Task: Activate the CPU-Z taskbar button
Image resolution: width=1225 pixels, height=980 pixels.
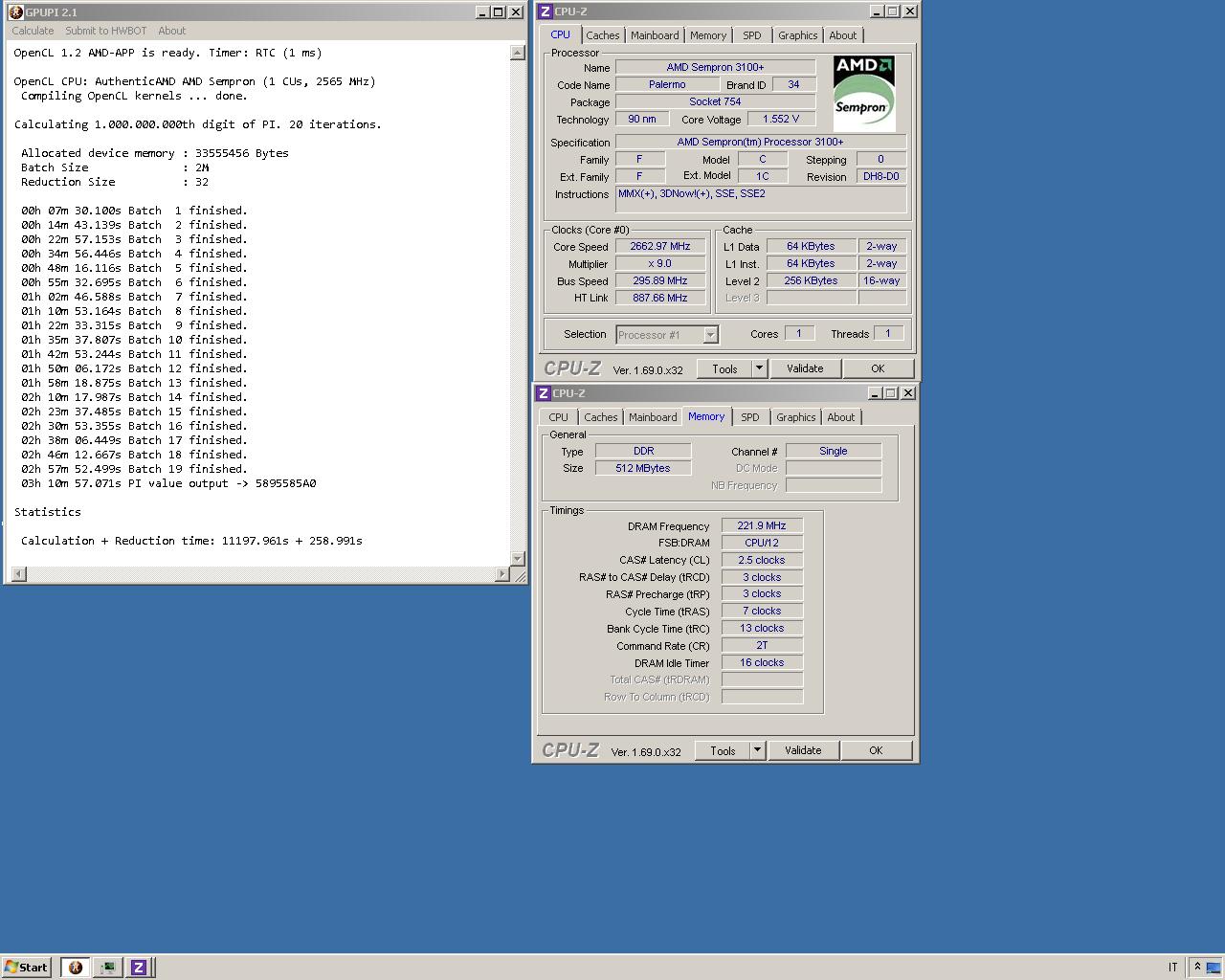Action: 139,968
